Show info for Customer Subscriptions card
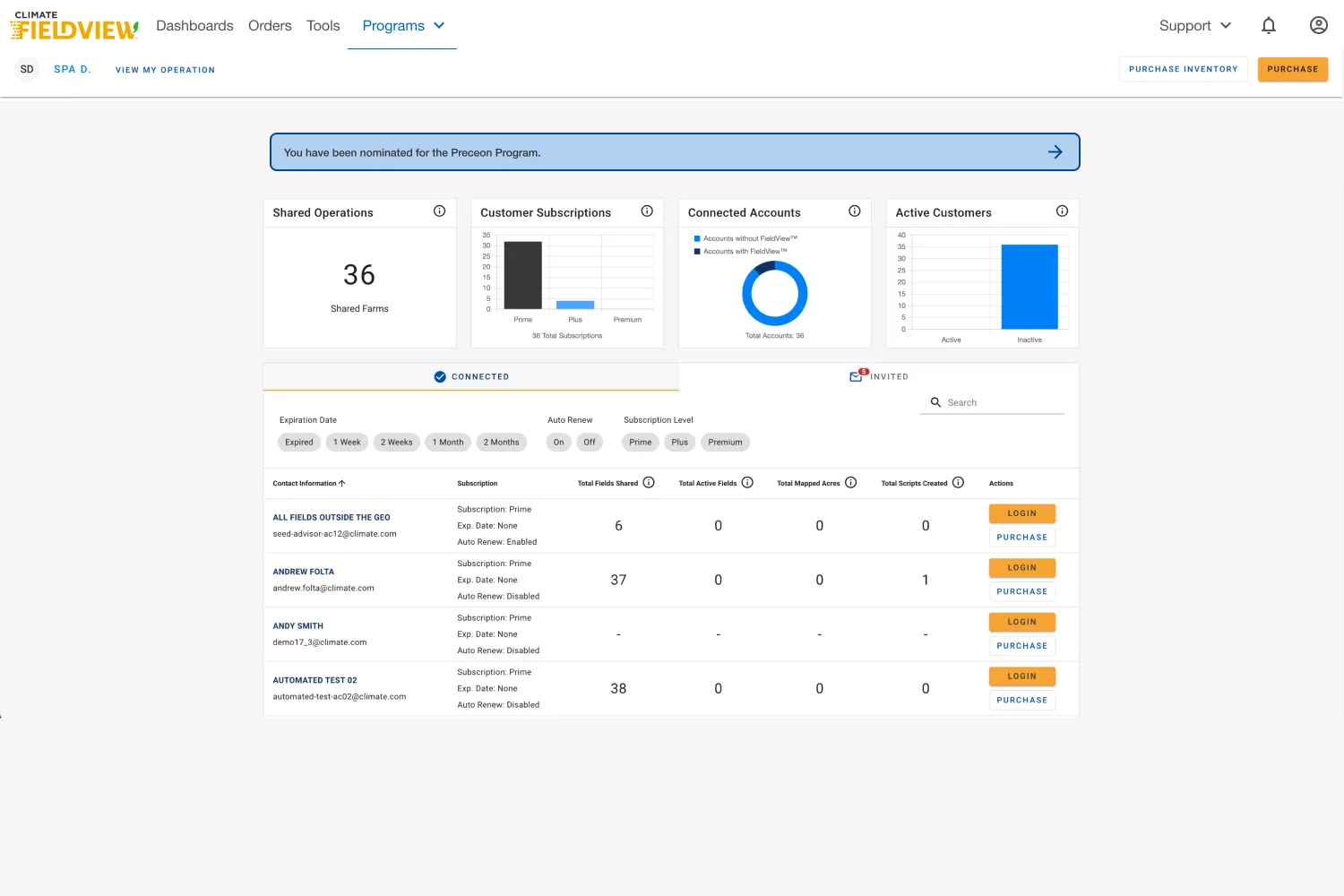Screen dimensions: 1344x896 (647, 211)
